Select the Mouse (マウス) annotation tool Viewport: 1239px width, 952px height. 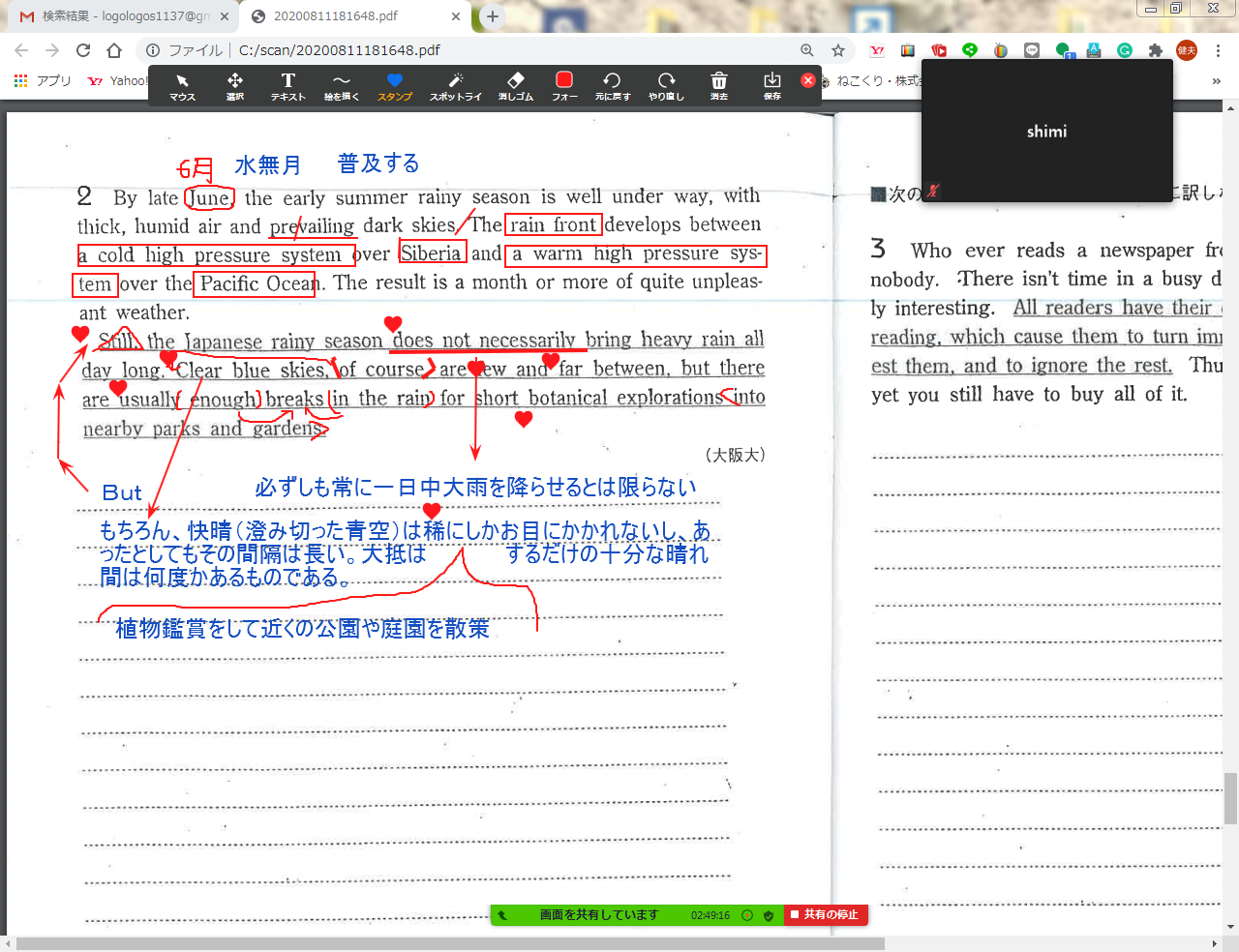point(182,85)
